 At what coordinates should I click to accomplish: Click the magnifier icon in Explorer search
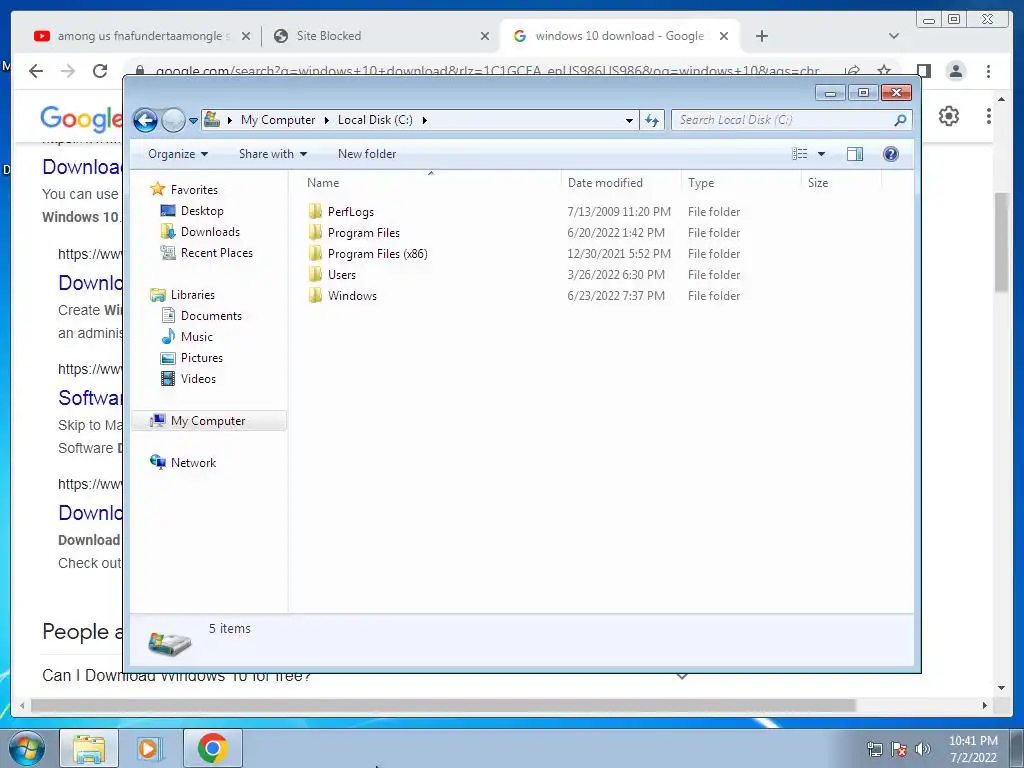click(x=900, y=120)
